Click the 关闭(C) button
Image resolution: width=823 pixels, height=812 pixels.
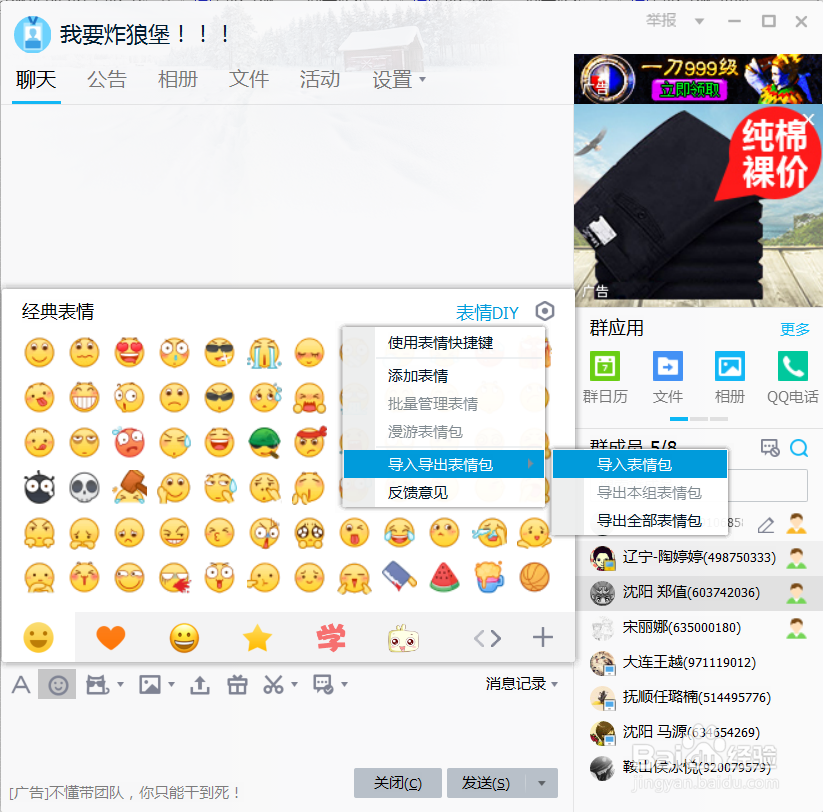pos(397,783)
